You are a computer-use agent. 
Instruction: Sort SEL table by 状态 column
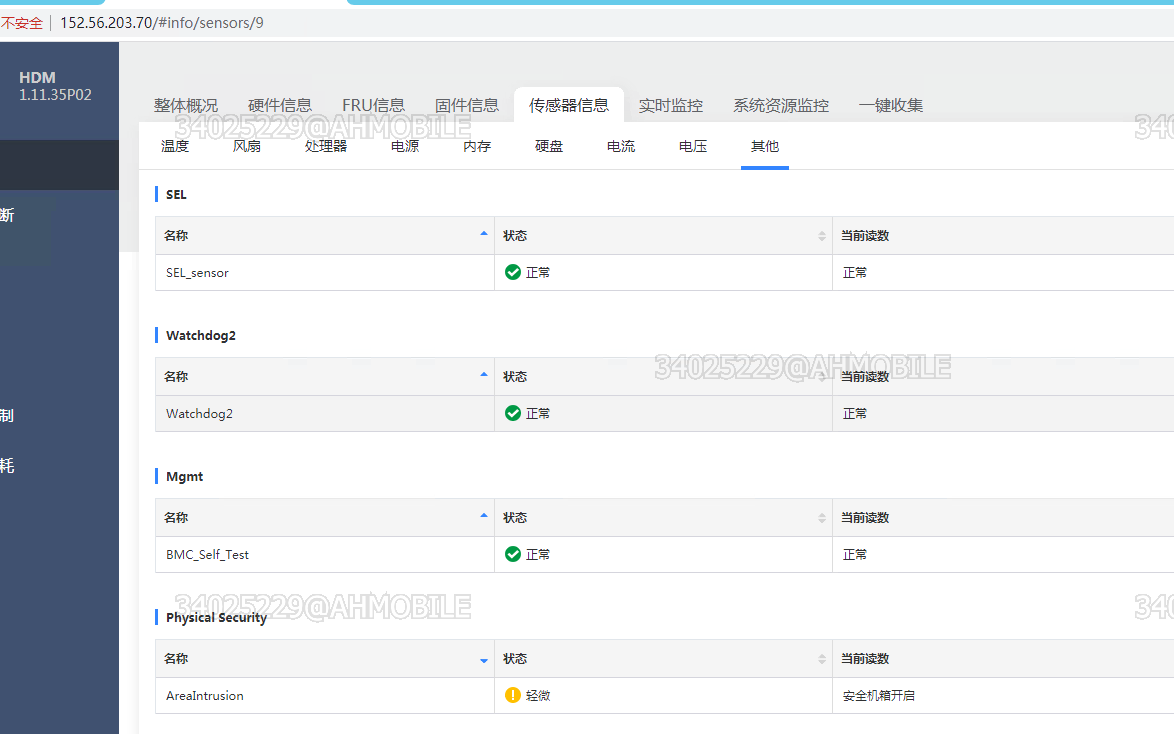point(663,236)
